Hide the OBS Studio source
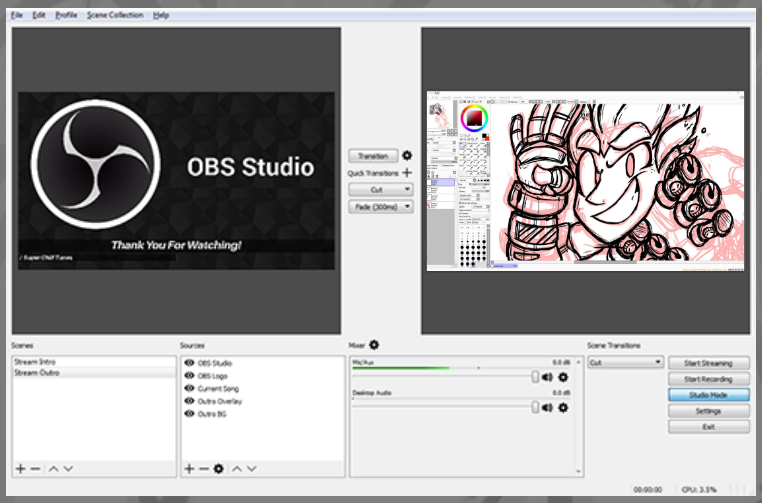This screenshot has height=503, width=762. [x=190, y=363]
